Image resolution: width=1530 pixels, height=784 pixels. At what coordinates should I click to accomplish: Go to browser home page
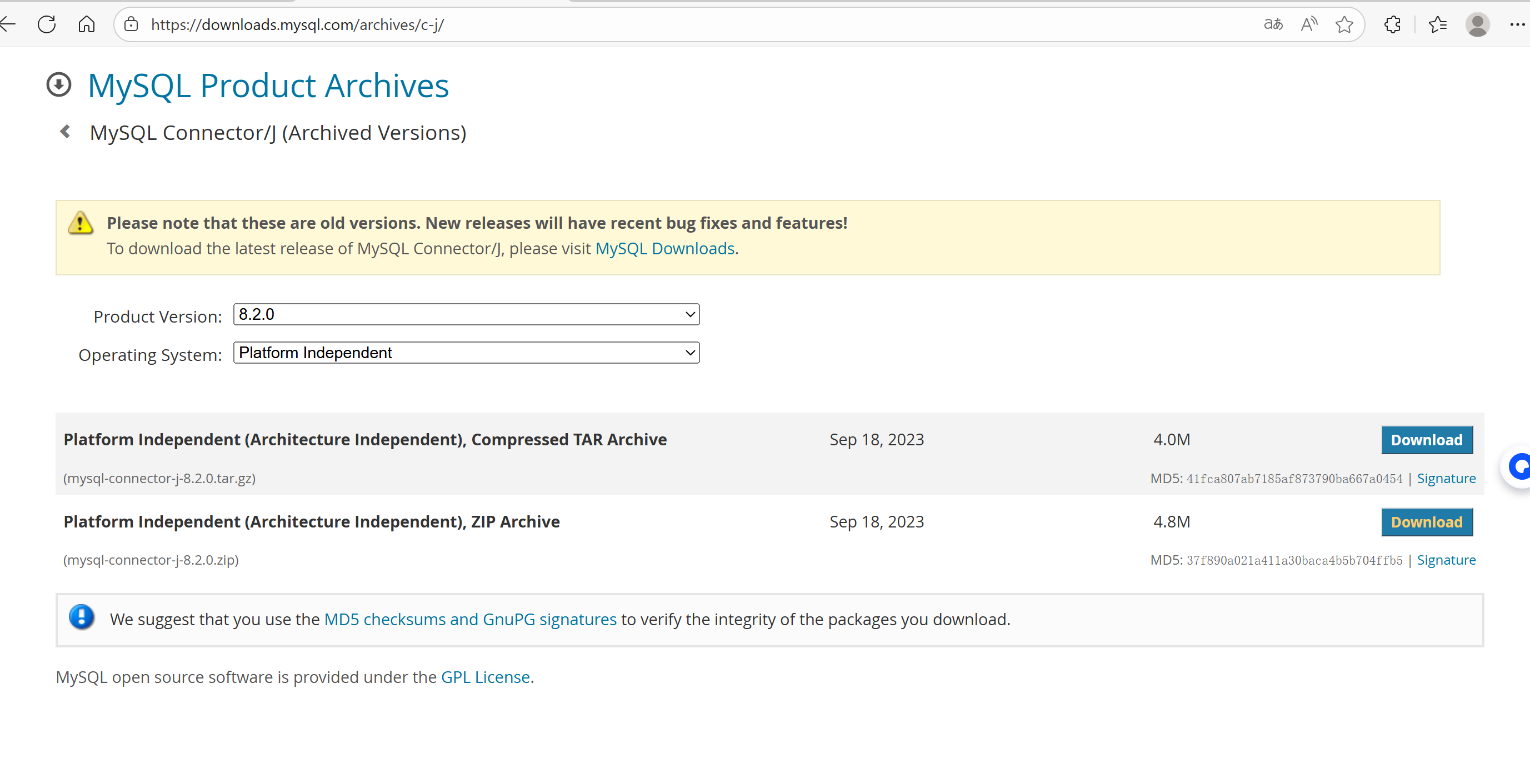click(x=87, y=24)
